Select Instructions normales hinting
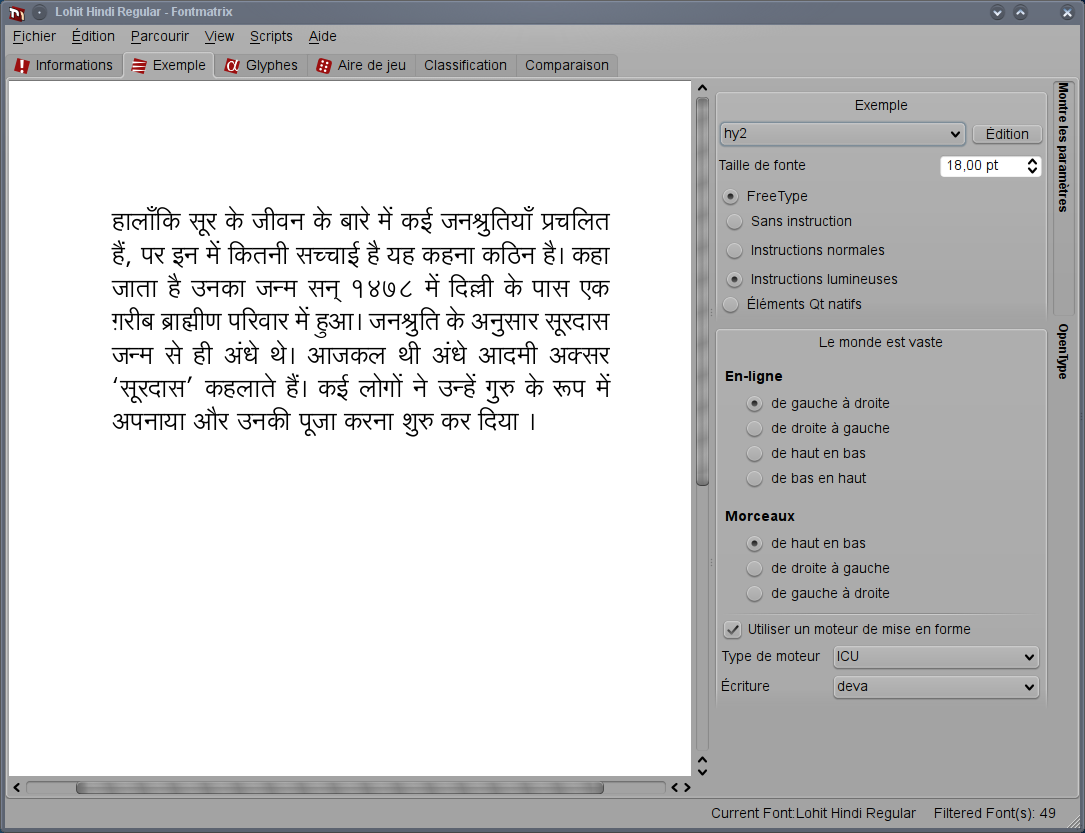 coord(805,250)
